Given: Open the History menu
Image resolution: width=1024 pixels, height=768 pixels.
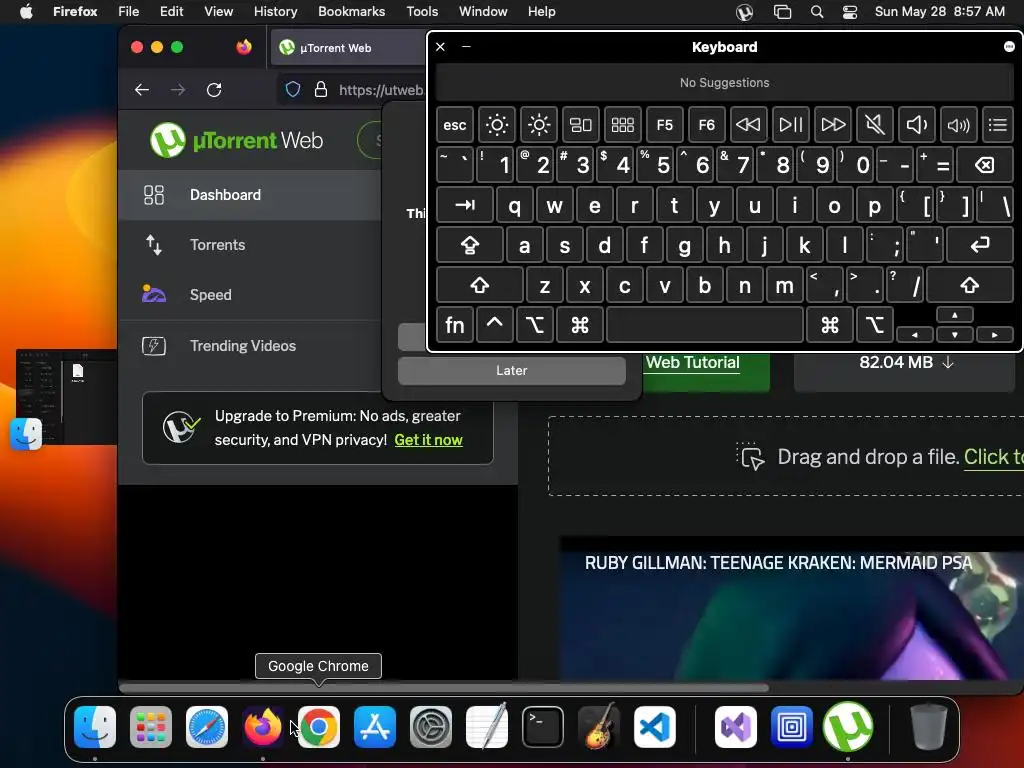Looking at the screenshot, I should click(275, 11).
